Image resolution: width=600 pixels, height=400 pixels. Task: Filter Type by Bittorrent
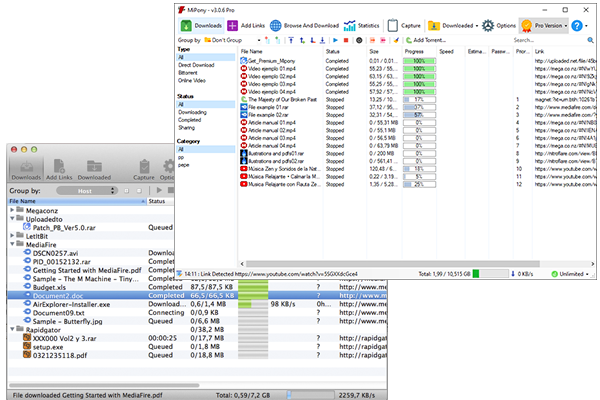tap(188, 73)
